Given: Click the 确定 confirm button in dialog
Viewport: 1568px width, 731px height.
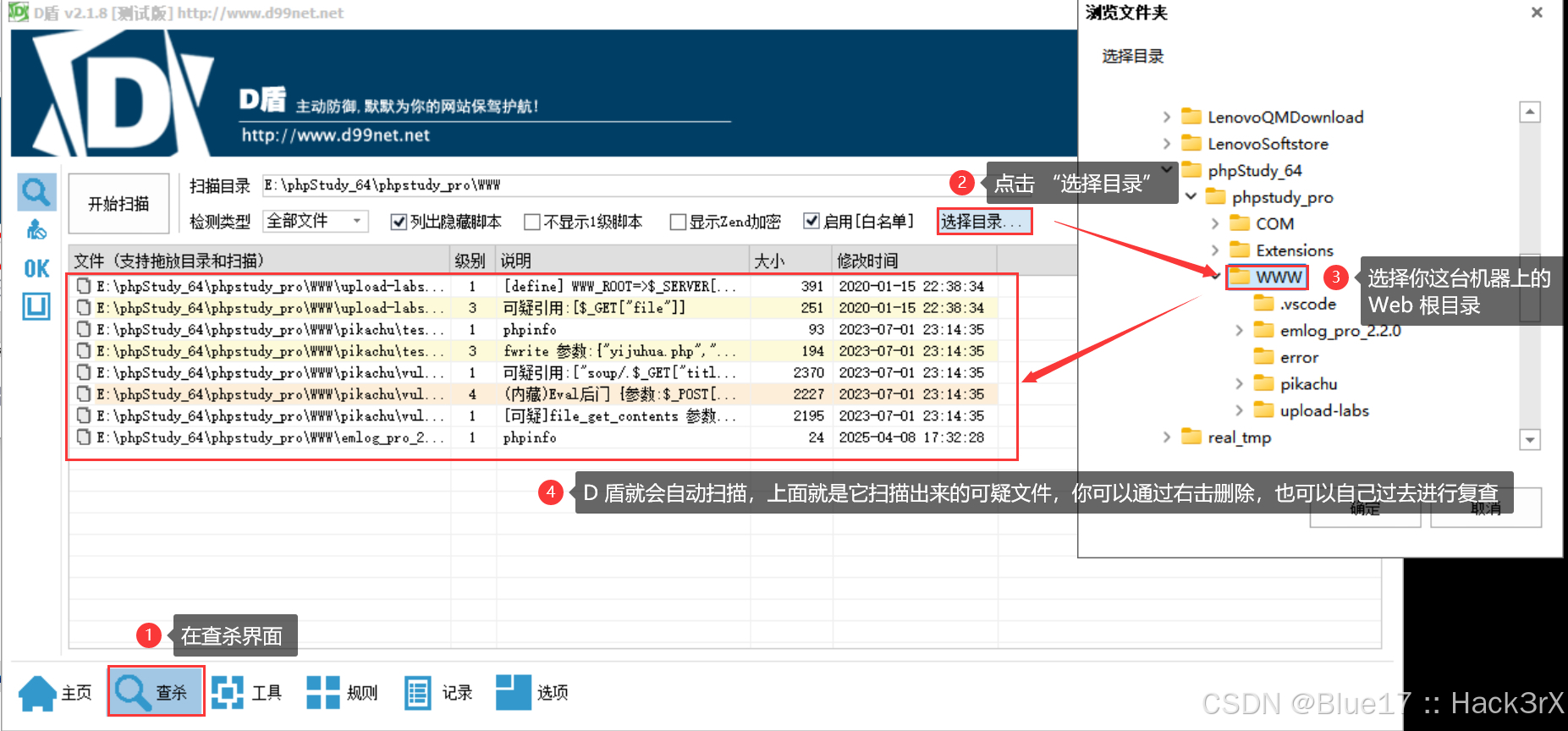Looking at the screenshot, I should [x=1365, y=508].
